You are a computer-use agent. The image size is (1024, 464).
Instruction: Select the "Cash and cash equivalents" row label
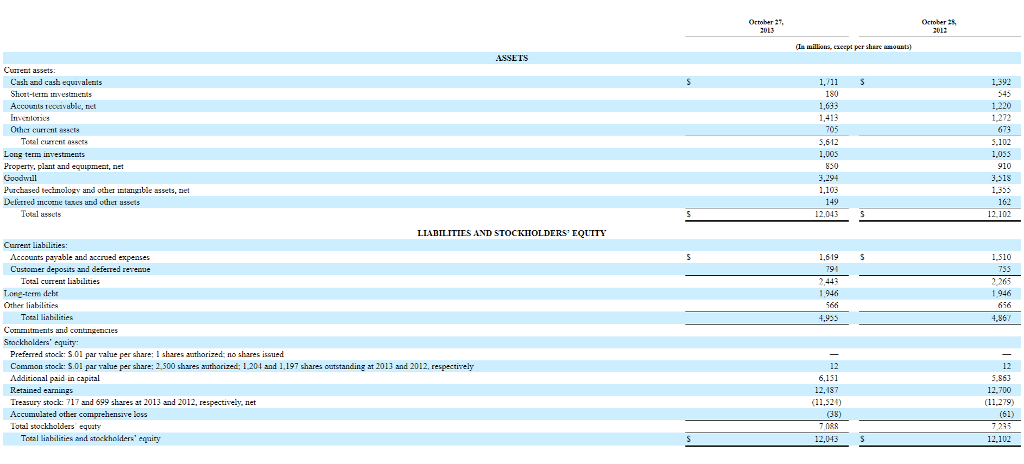(x=56, y=82)
